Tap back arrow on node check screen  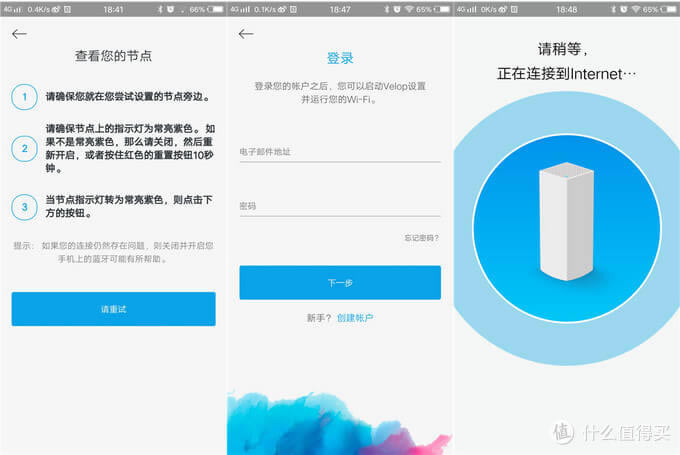click(x=18, y=34)
